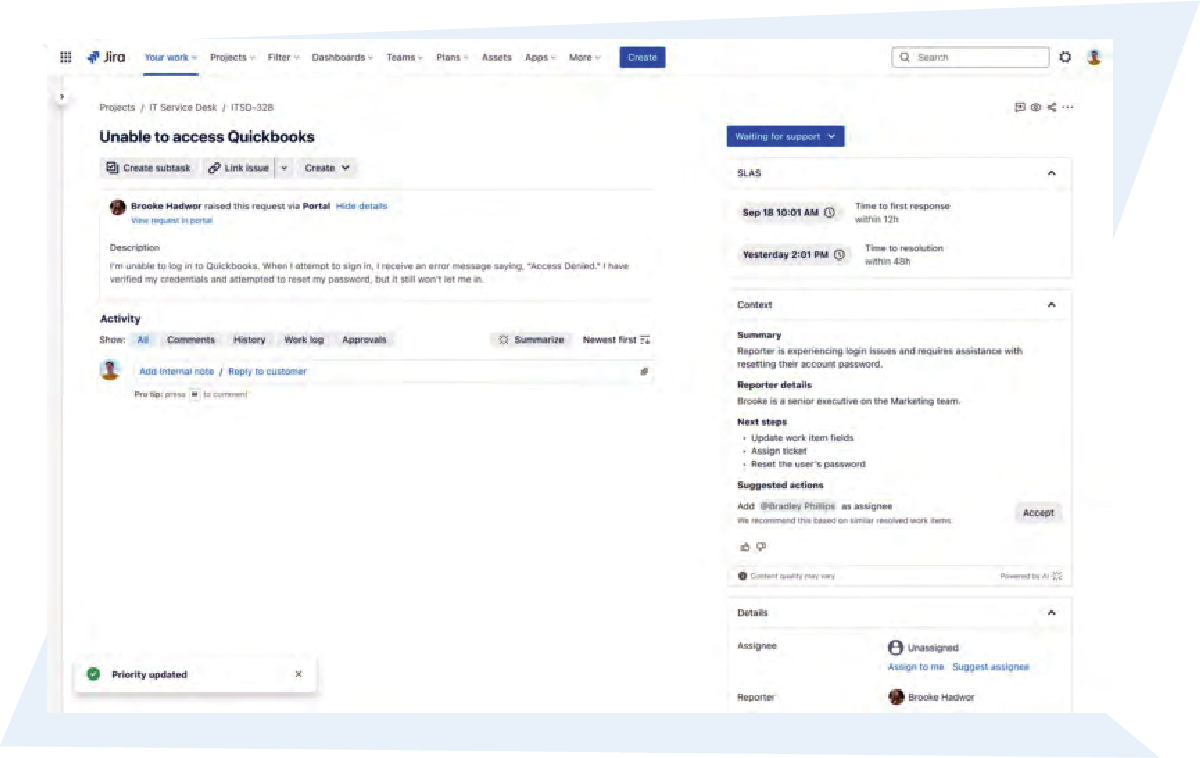Open the user profile avatar menu
Viewport: 1200px width, 758px height.
click(1094, 57)
